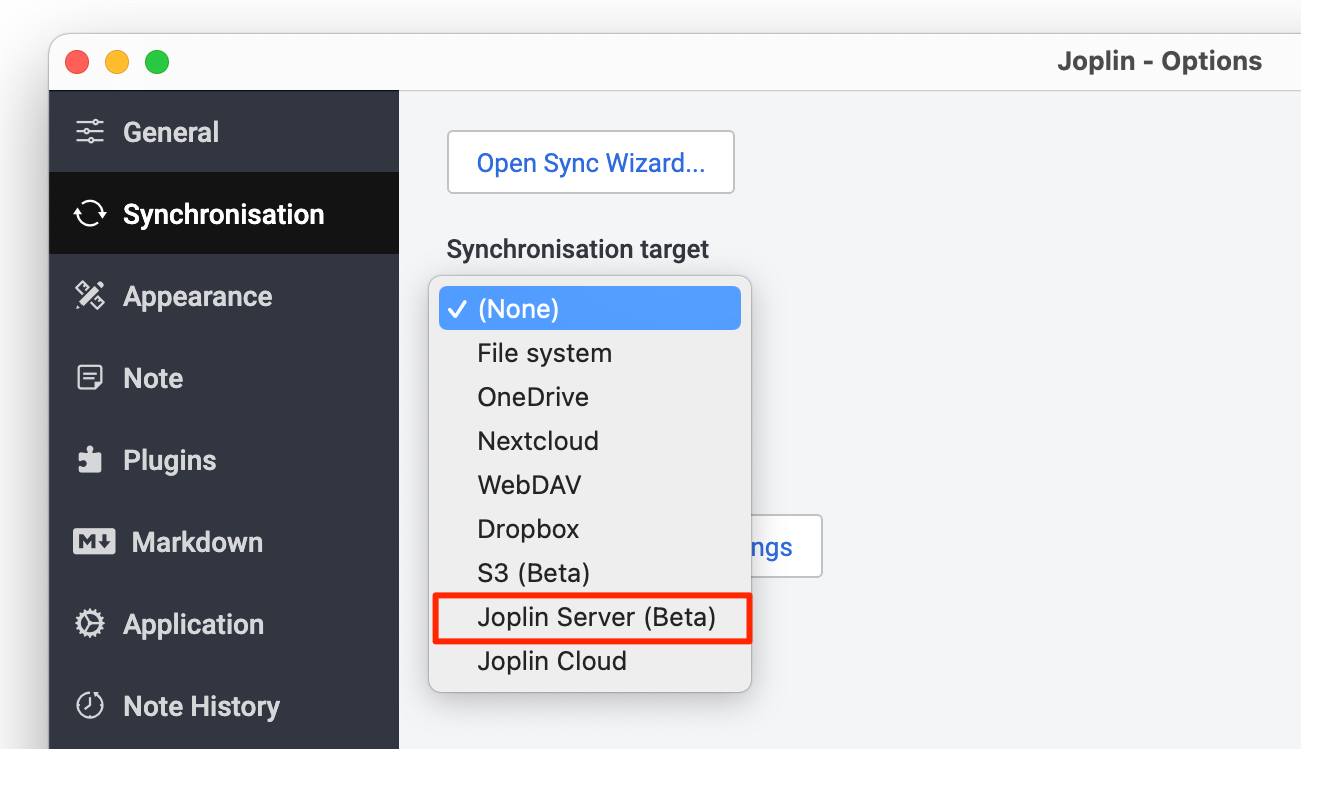Viewport: 1342px width, 790px height.
Task: Select the Appearance paintbrush icon
Action: point(89,295)
